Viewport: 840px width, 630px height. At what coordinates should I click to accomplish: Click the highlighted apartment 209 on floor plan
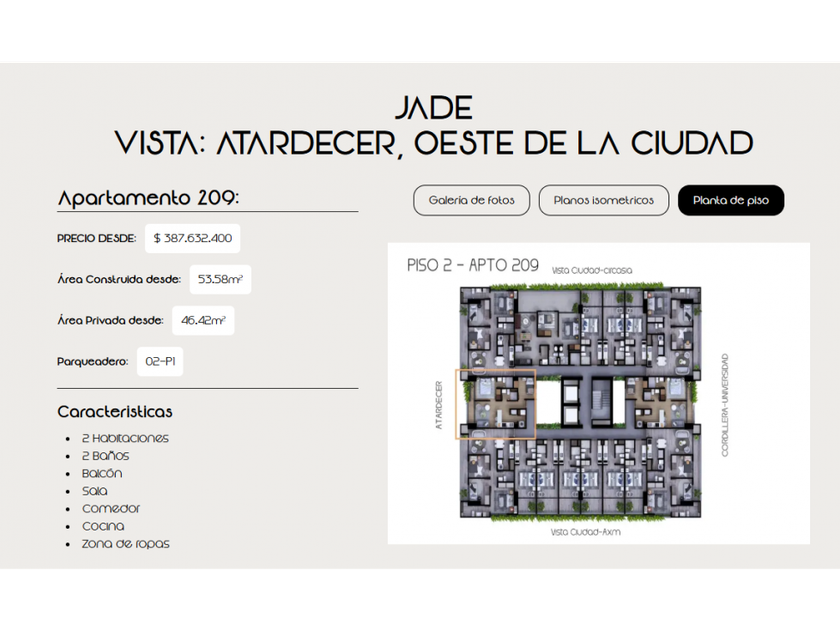tap(496, 404)
